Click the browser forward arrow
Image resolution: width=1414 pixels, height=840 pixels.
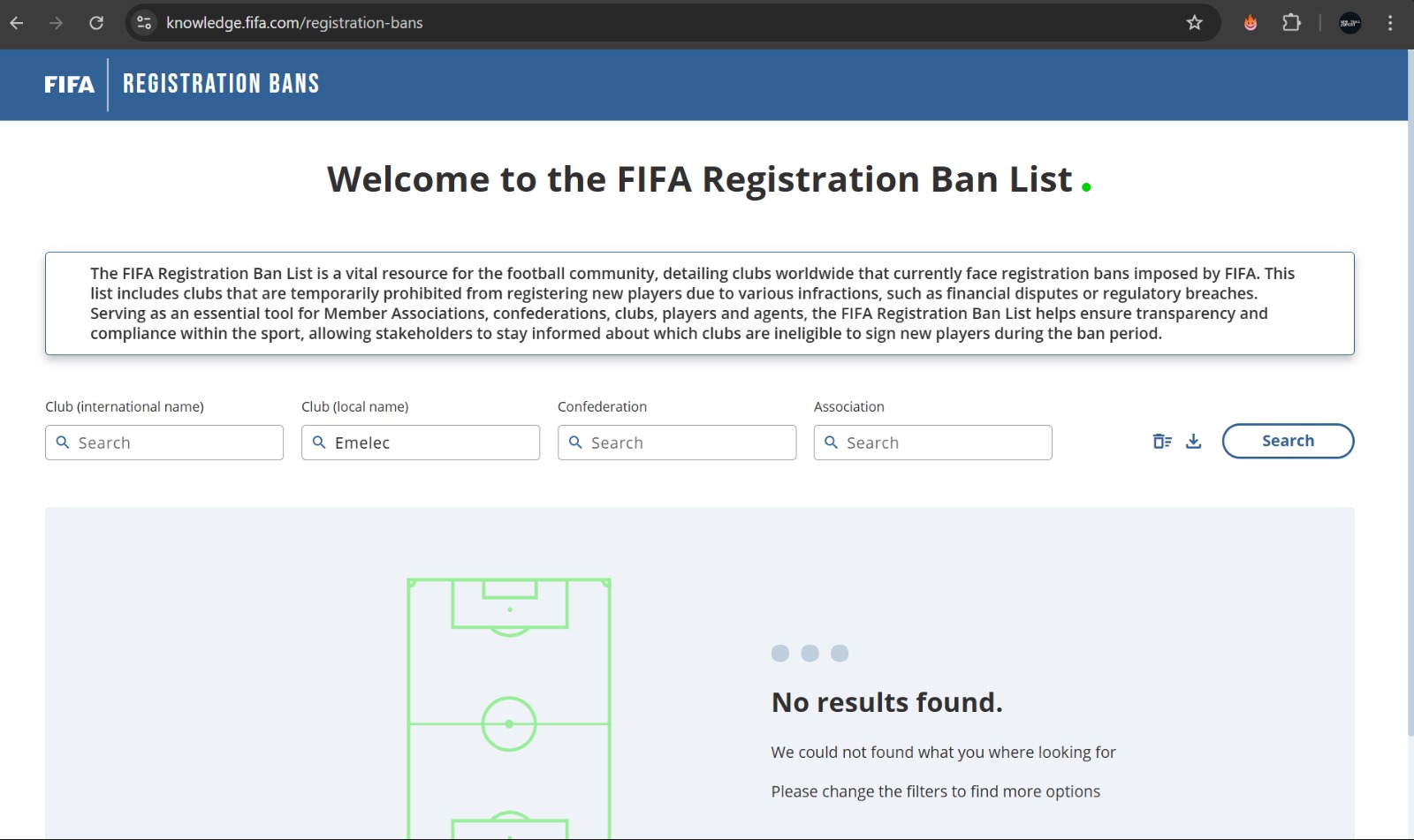[57, 23]
